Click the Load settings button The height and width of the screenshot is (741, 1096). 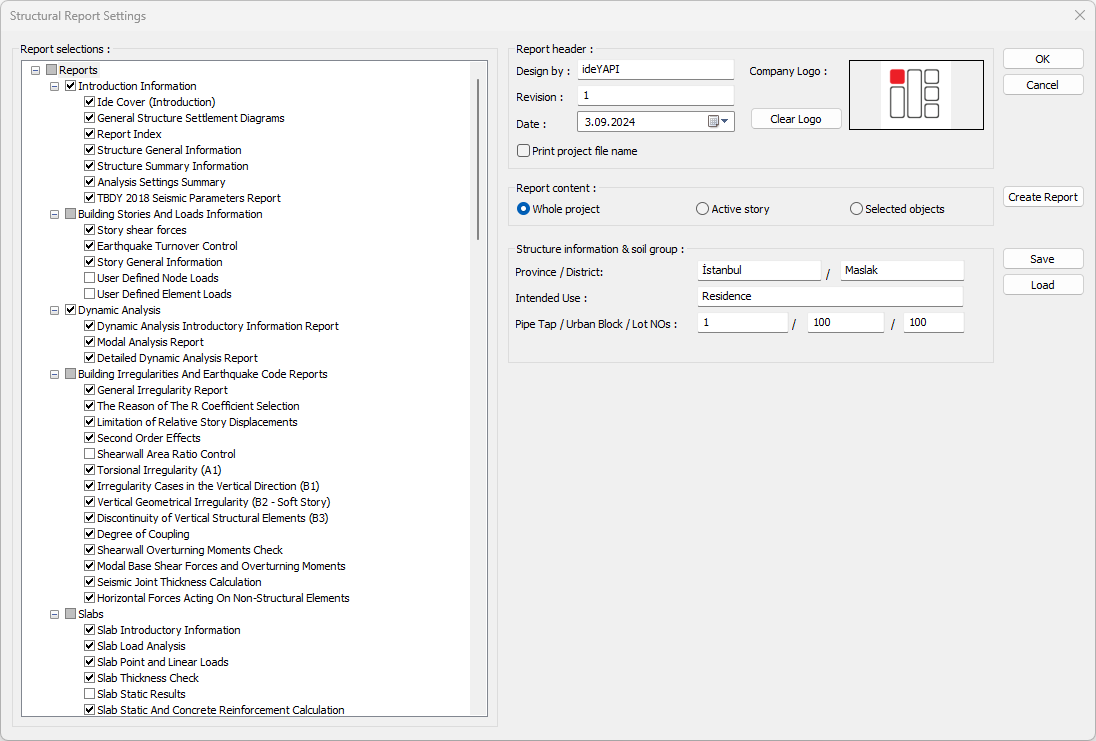[1043, 285]
